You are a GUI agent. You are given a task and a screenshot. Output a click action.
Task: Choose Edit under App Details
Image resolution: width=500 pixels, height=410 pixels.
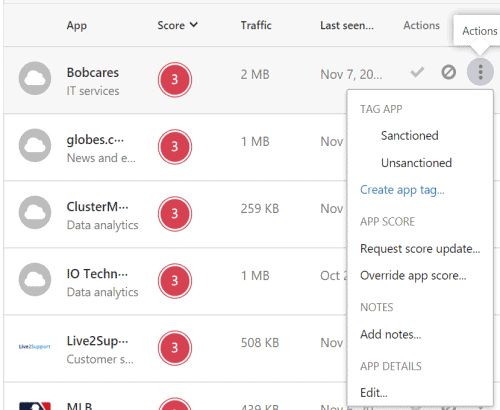click(x=374, y=393)
